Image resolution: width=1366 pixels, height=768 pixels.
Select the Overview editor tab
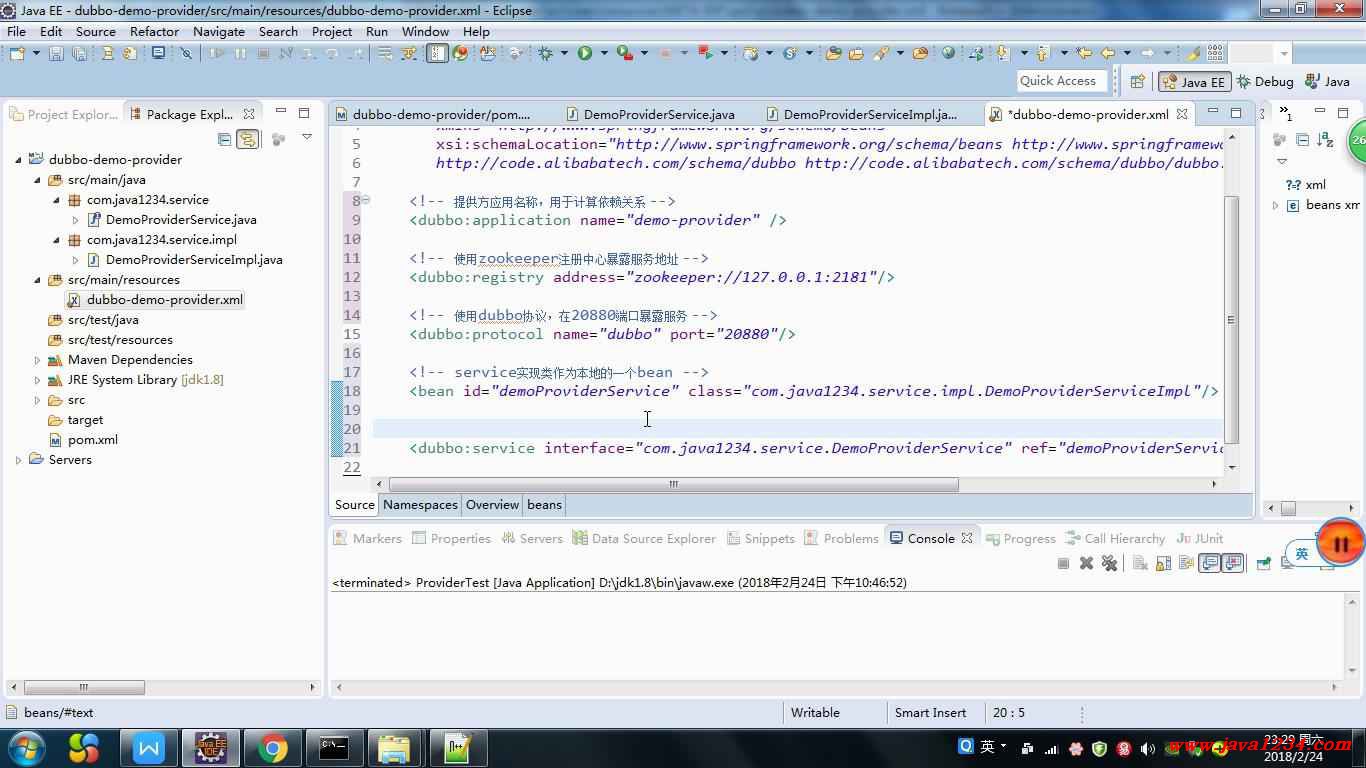(492, 505)
